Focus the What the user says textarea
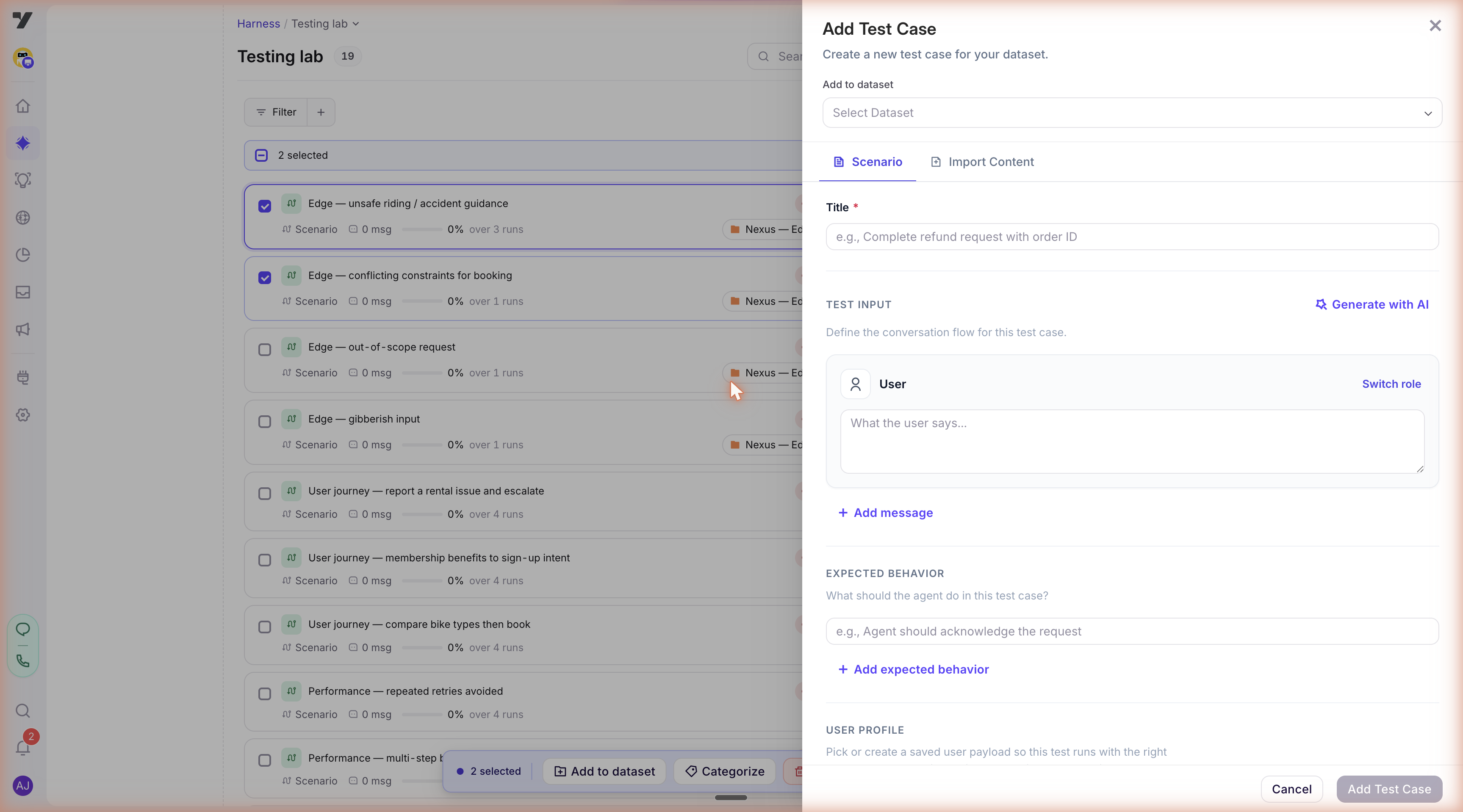Viewport: 1463px width, 812px height. (1132, 442)
